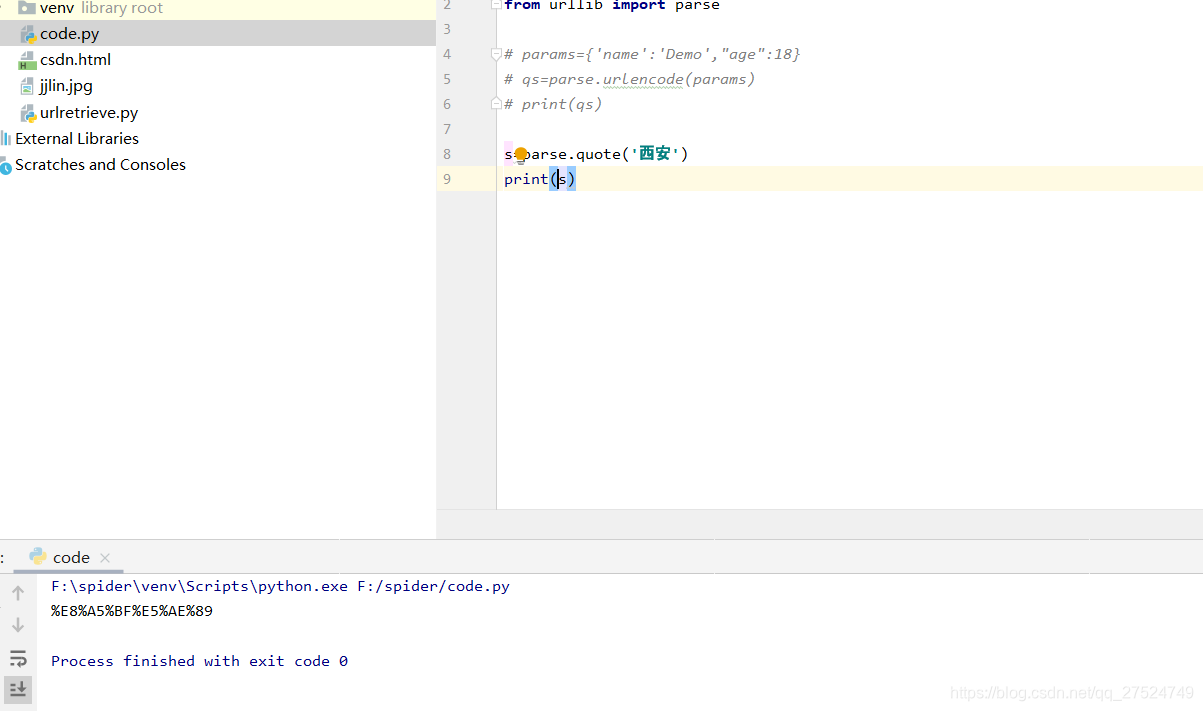Click the Down the Stack Trace arrow icon
Image resolution: width=1203 pixels, height=711 pixels.
point(18,624)
